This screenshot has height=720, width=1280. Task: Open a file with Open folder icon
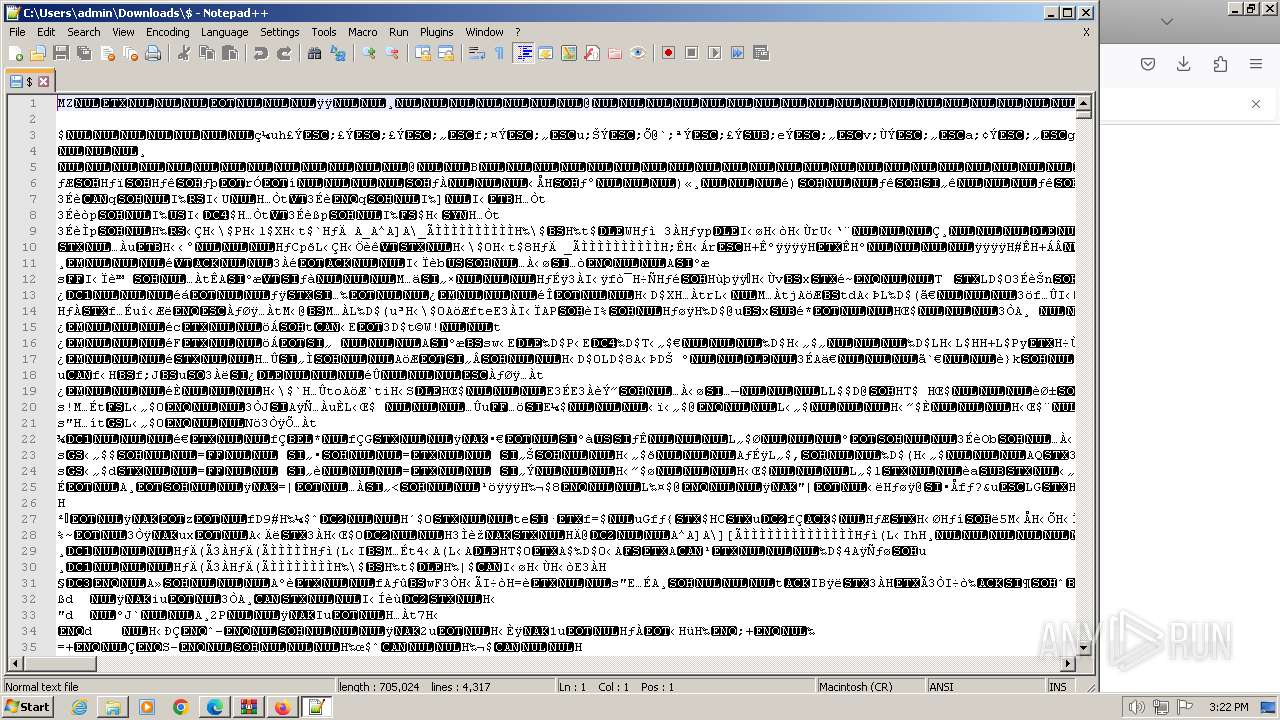tap(38, 53)
